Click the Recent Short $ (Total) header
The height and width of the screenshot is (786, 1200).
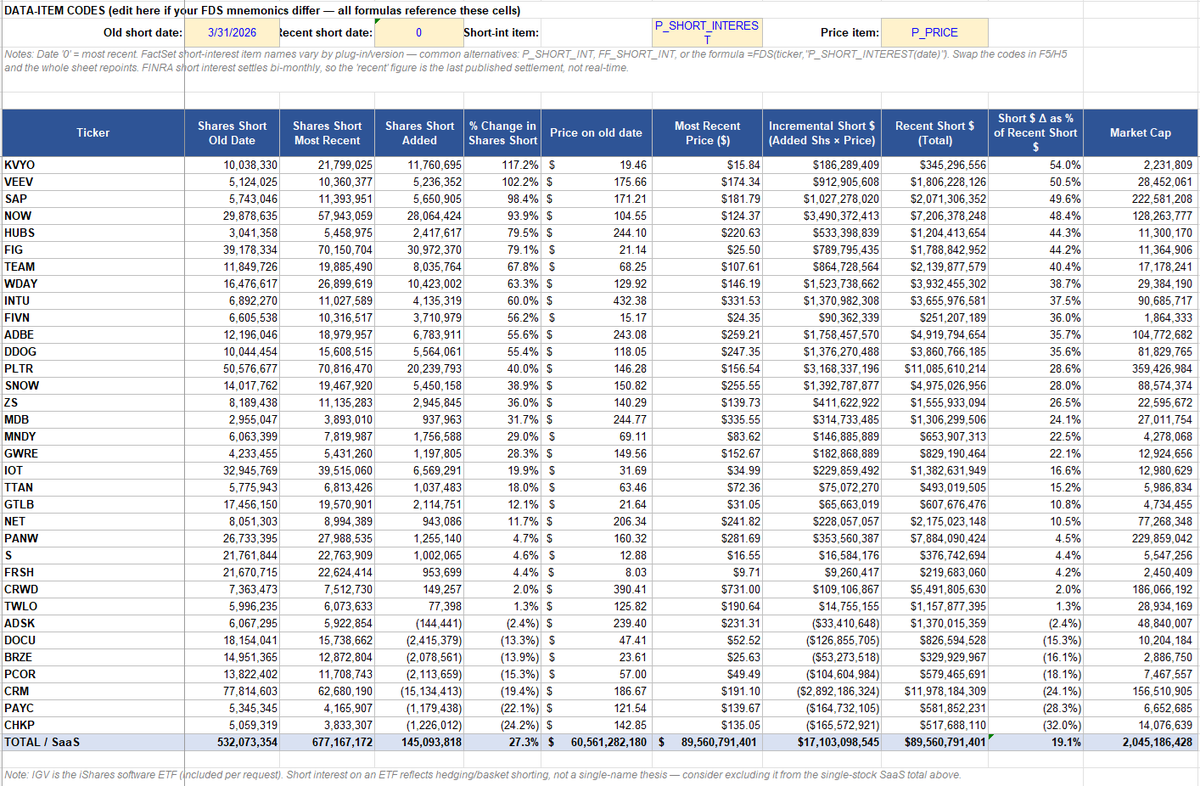[x=935, y=133]
